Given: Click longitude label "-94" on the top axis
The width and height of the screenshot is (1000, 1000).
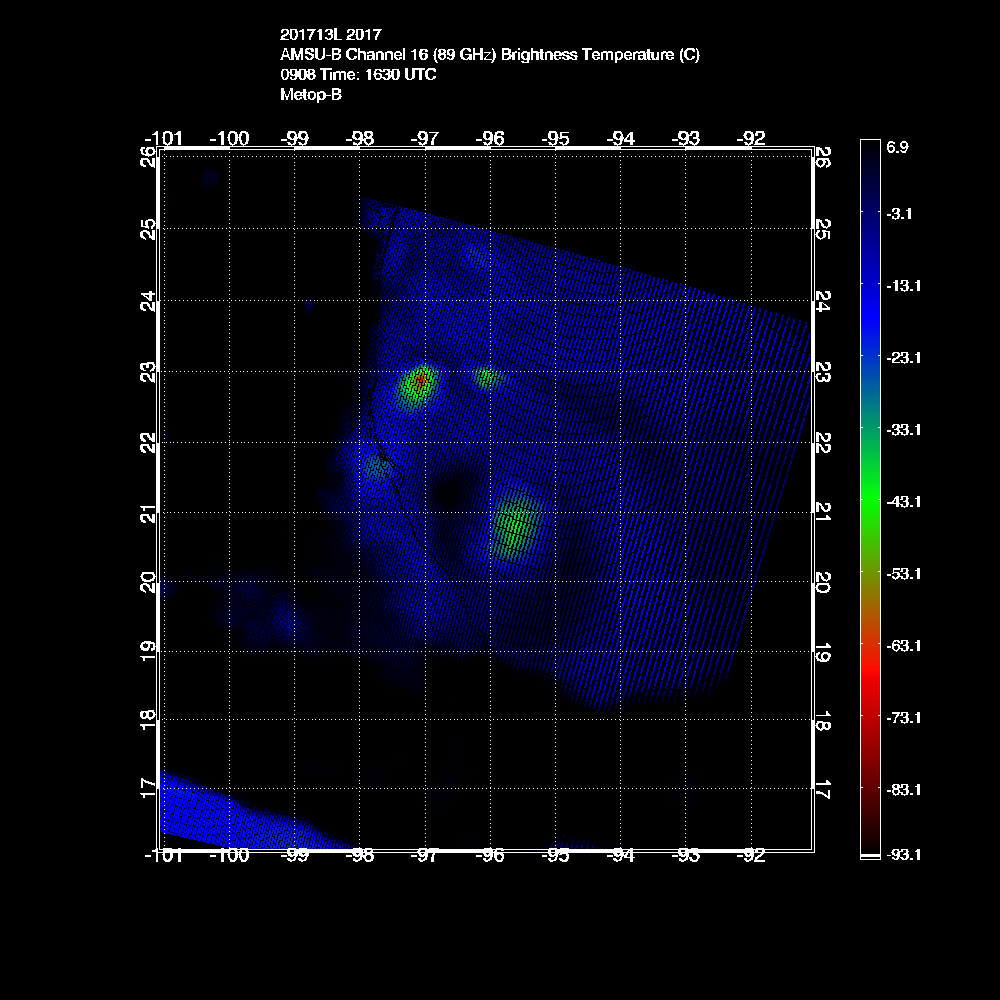Looking at the screenshot, I should (621, 138).
